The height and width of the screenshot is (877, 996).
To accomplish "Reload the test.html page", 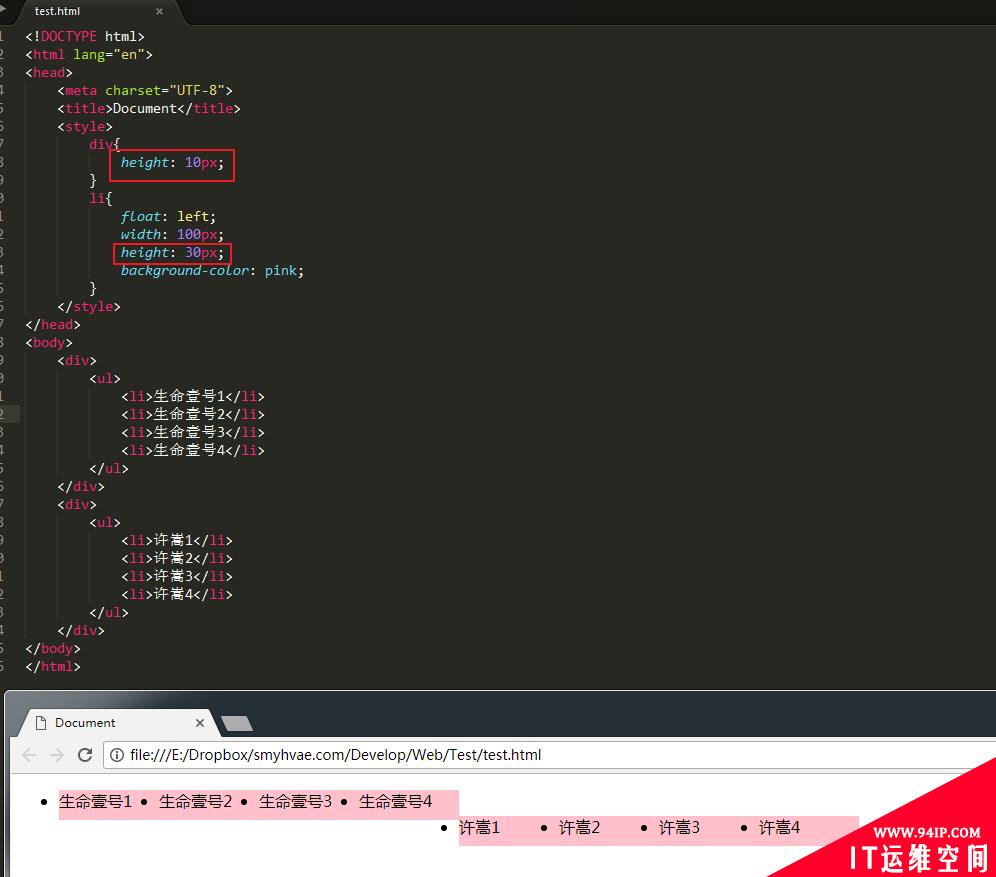I will coord(85,754).
